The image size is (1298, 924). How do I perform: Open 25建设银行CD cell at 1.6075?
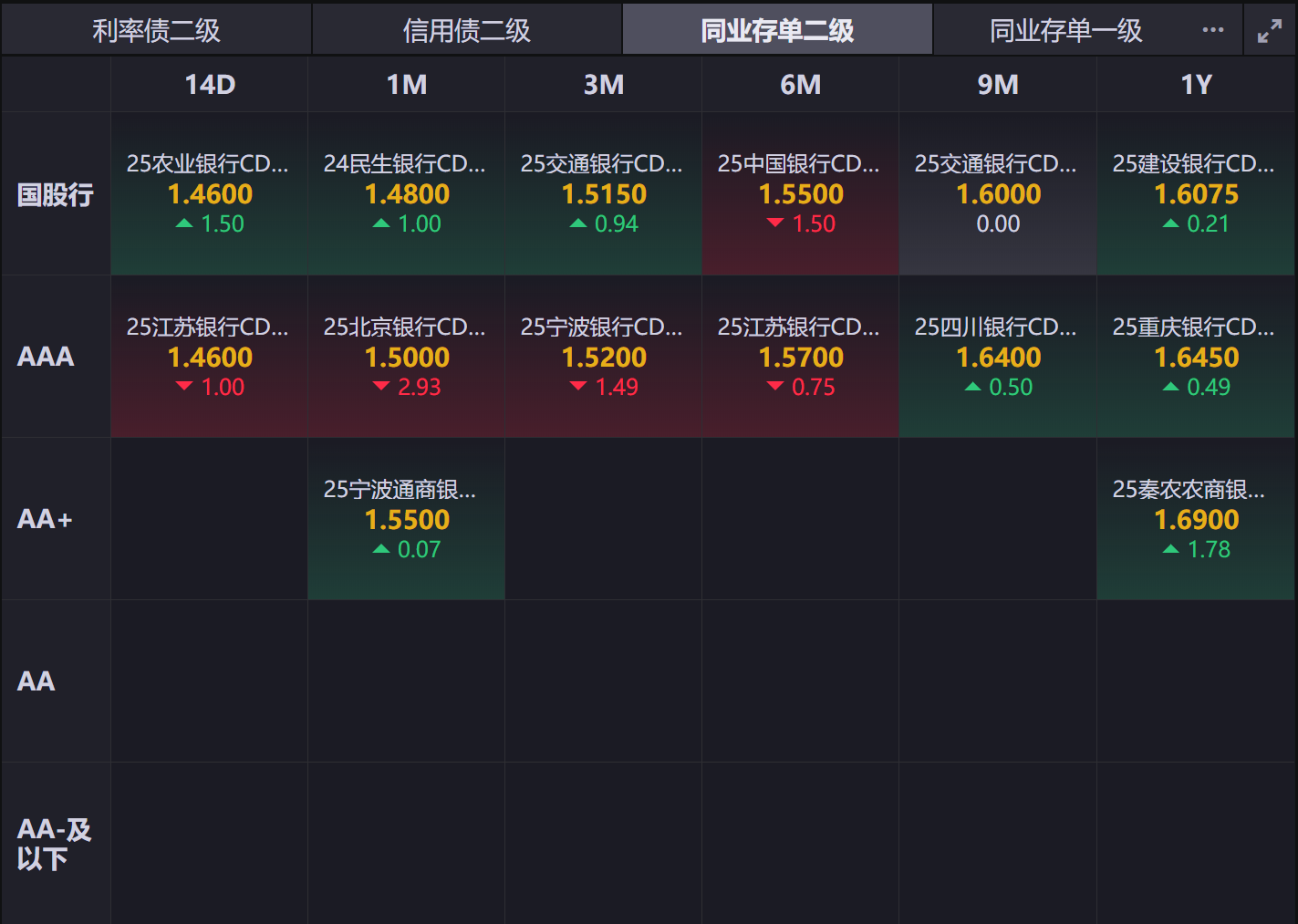point(1196,194)
